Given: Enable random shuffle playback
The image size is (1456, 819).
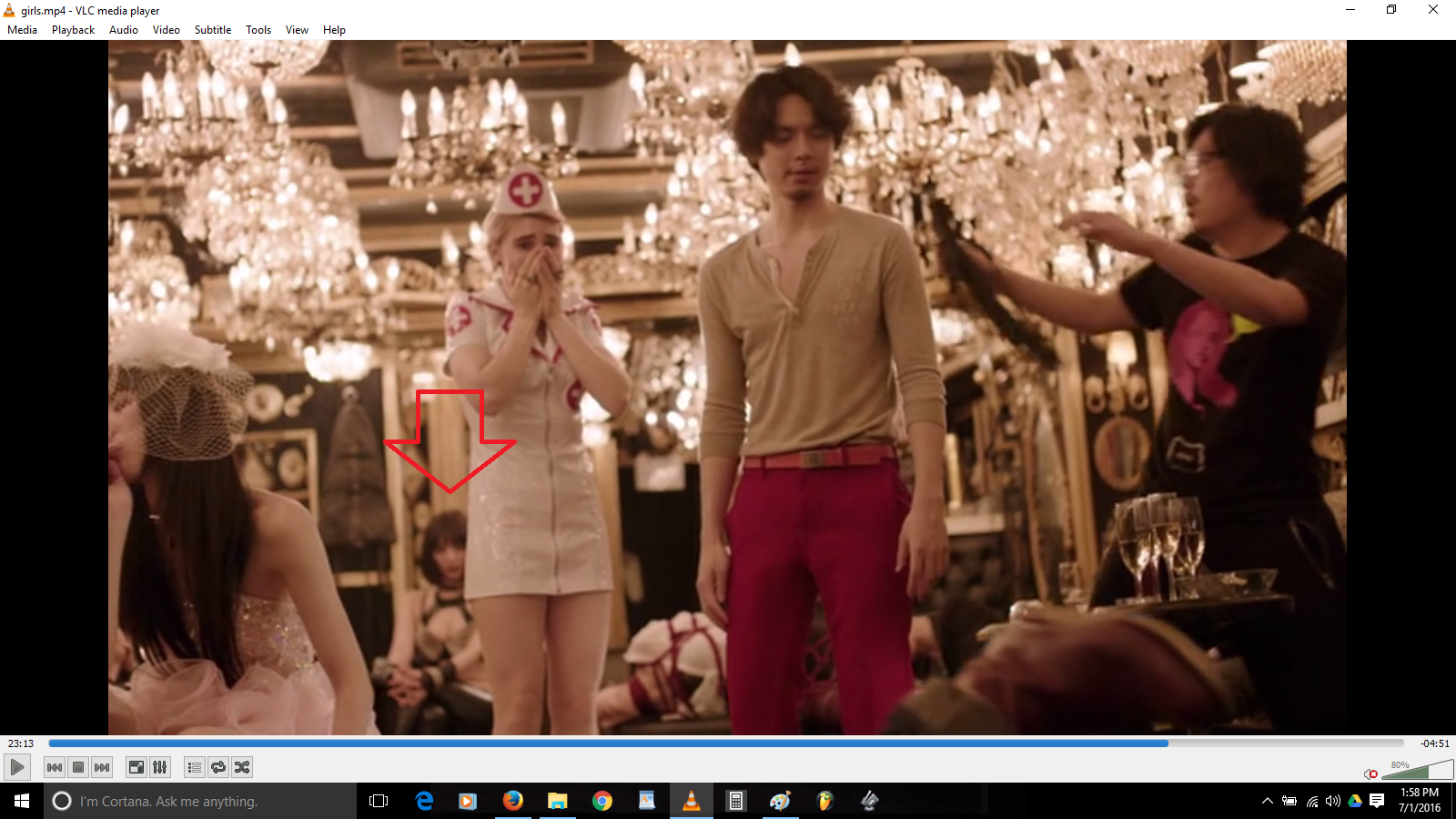Looking at the screenshot, I should 242,767.
